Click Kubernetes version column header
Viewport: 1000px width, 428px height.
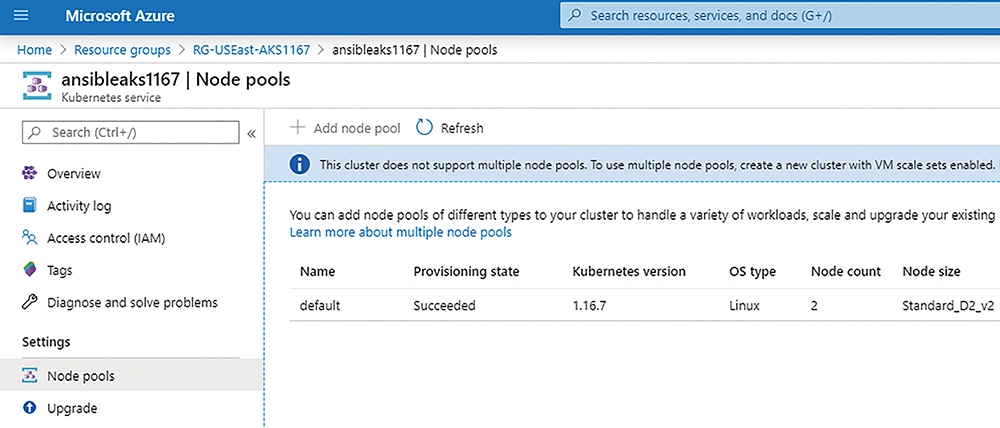[629, 271]
